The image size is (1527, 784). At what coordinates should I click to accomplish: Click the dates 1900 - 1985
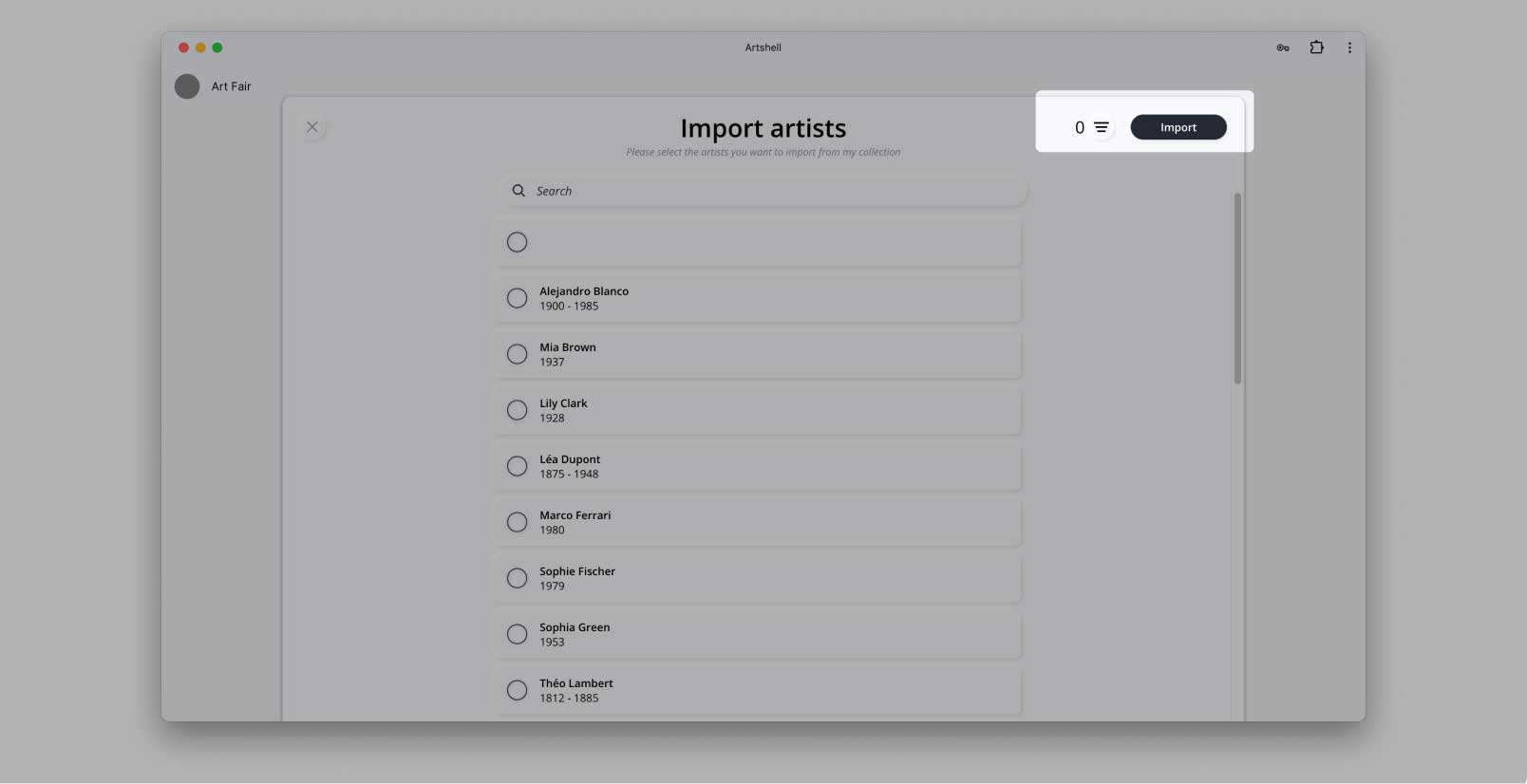(569, 307)
